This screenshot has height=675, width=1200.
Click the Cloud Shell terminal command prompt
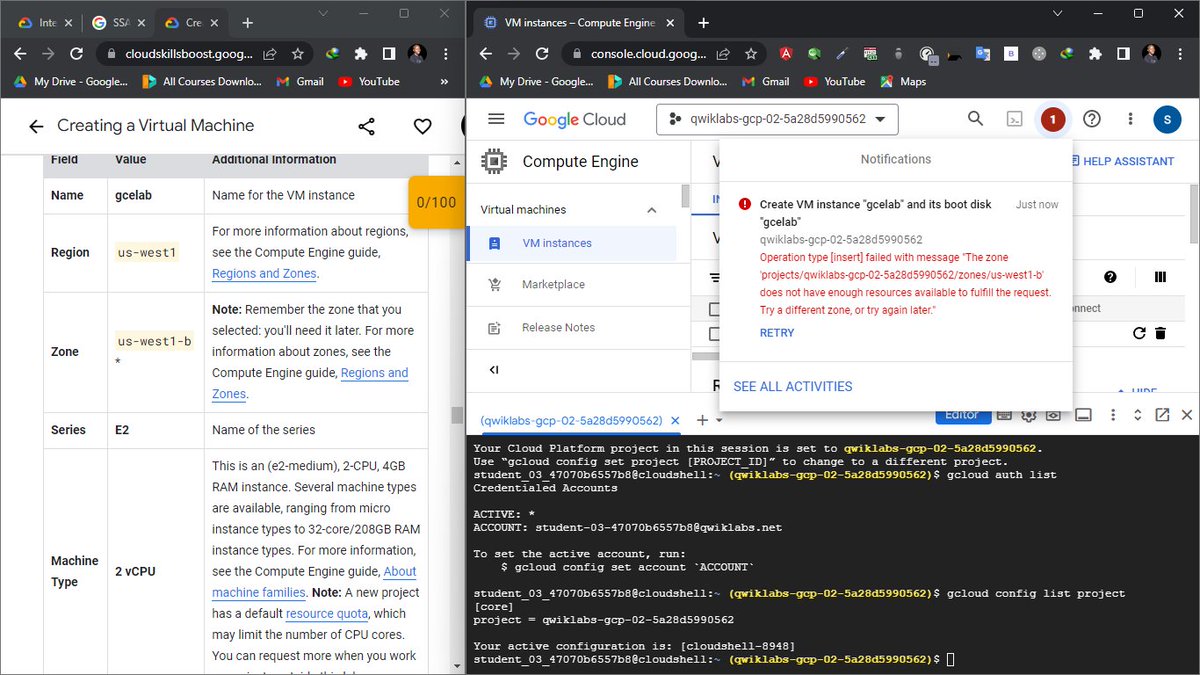pyautogui.click(x=950, y=660)
